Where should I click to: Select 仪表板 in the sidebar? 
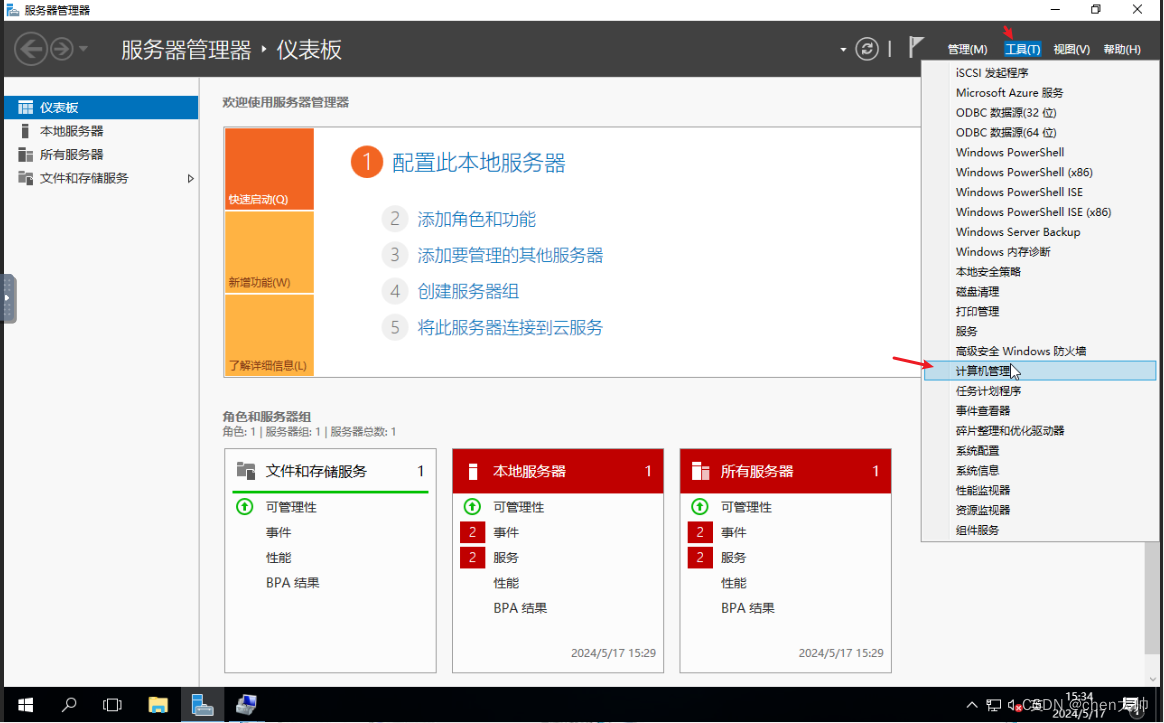pyautogui.click(x=101, y=107)
